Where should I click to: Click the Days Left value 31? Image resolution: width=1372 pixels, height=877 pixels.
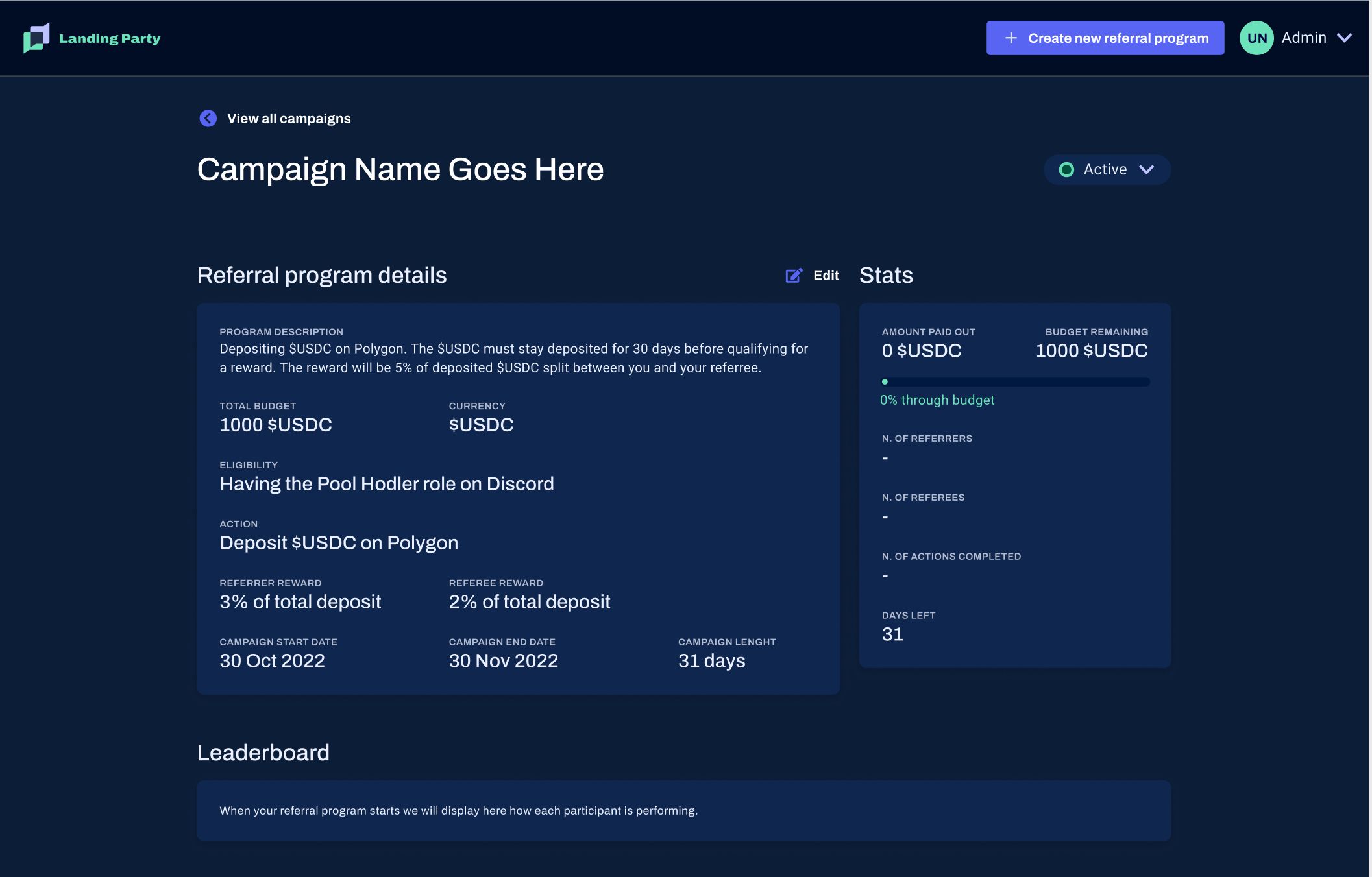point(892,634)
